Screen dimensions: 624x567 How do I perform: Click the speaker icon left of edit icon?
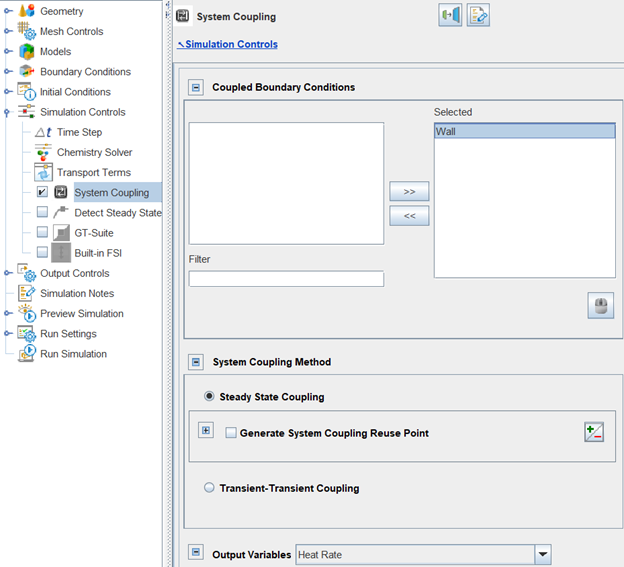(x=450, y=16)
